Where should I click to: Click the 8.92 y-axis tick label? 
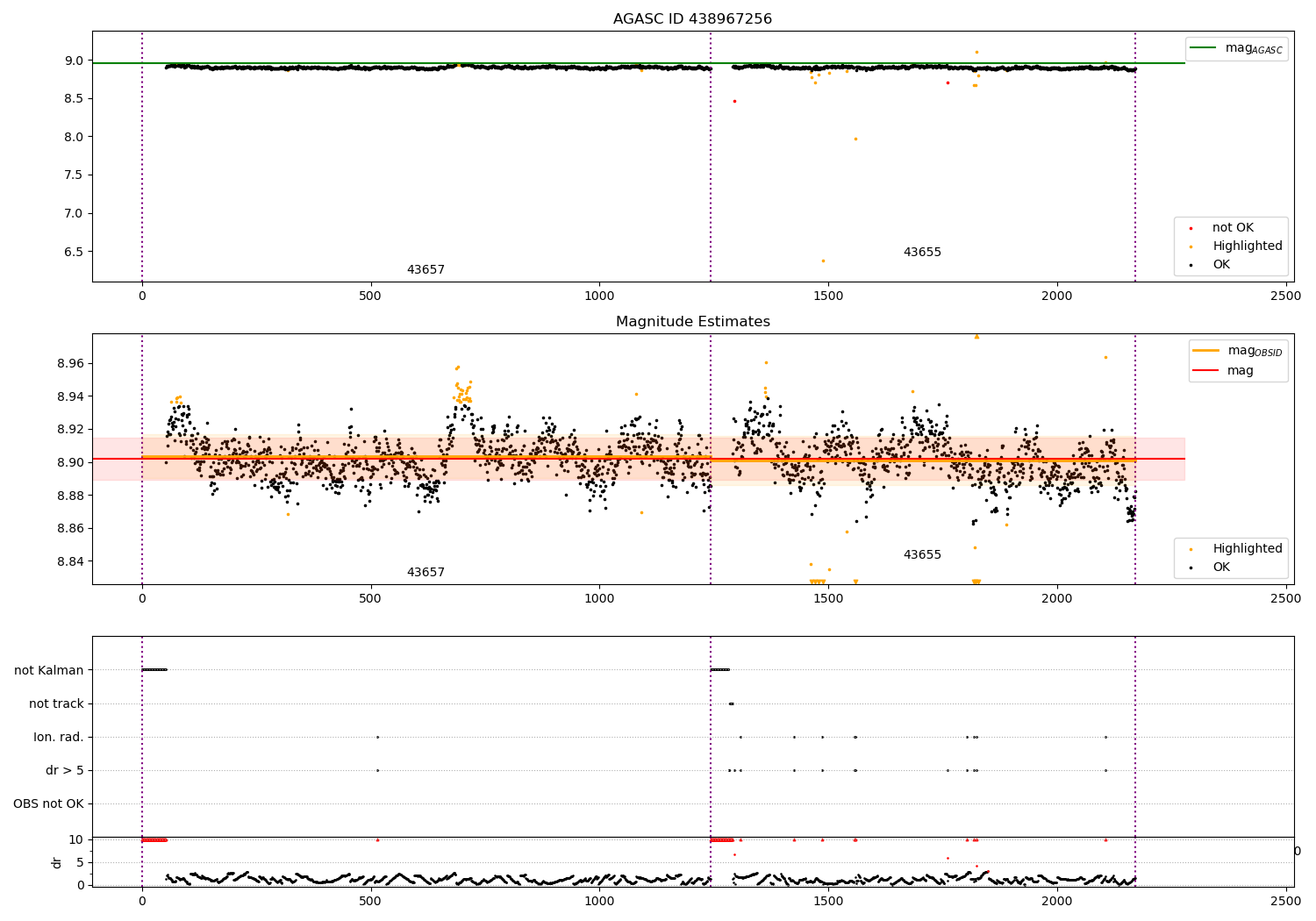click(71, 429)
